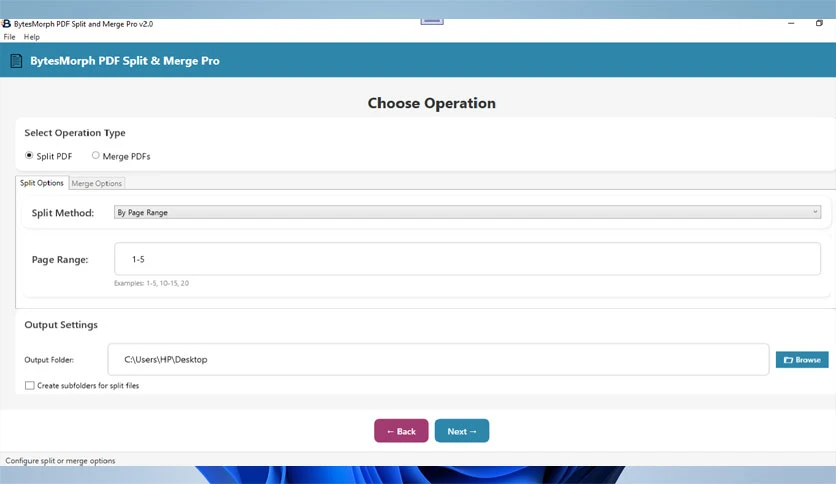The height and width of the screenshot is (484, 836).
Task: Enable Create subfolders for split files
Action: 30,385
